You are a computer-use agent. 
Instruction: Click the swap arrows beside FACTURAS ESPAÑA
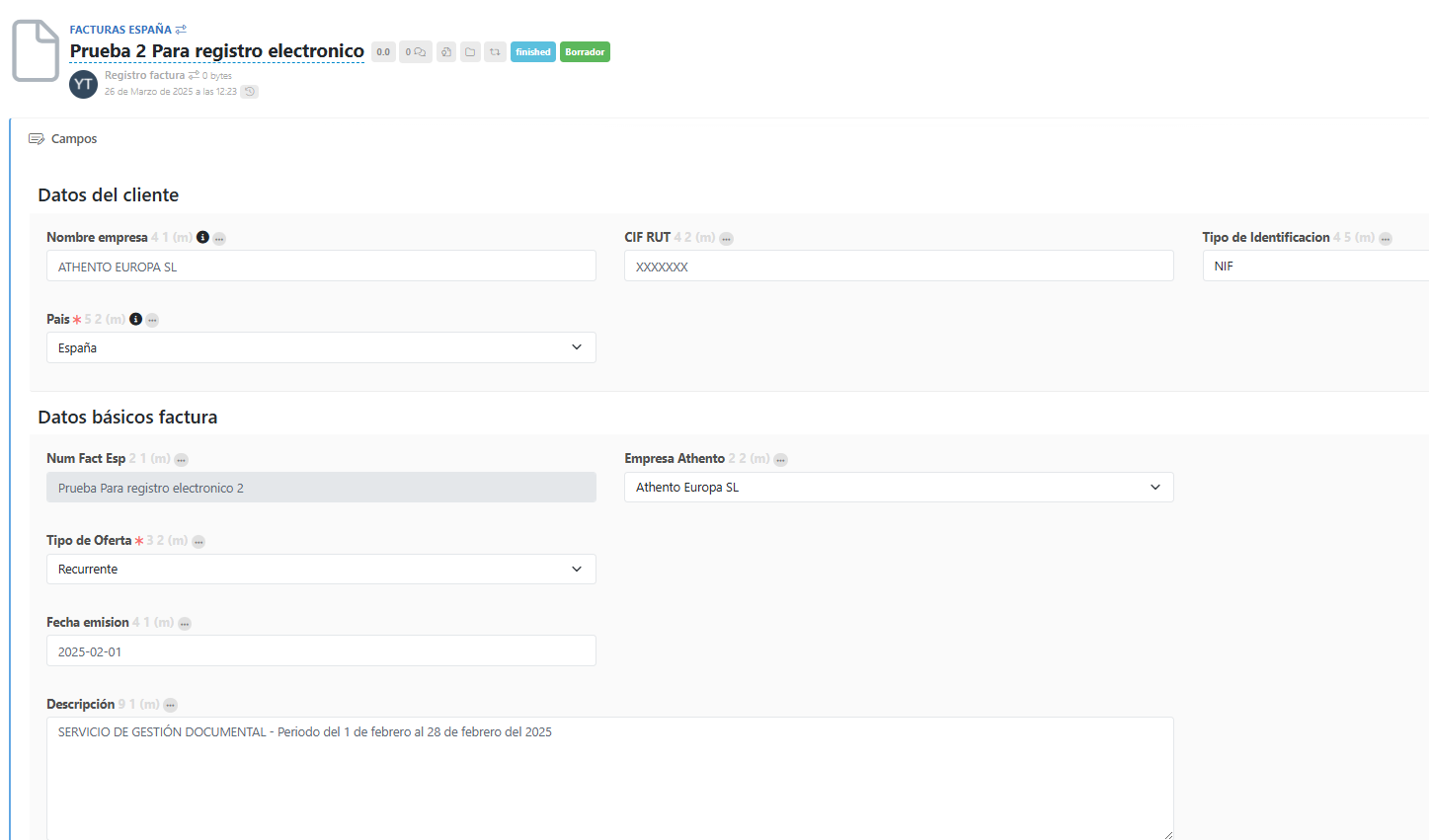[181, 30]
